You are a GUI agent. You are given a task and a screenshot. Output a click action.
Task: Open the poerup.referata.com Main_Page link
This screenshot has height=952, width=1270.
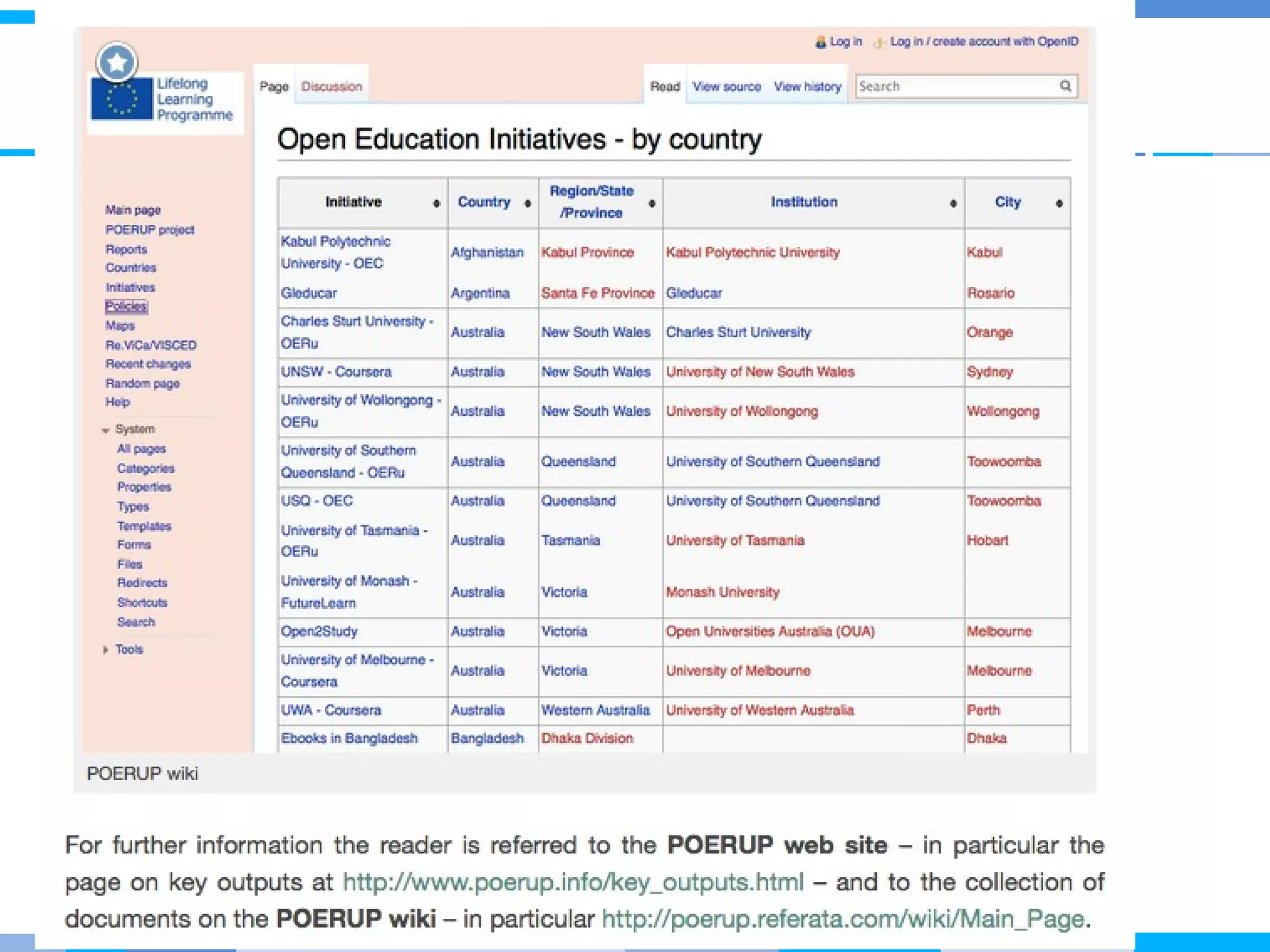[843, 919]
